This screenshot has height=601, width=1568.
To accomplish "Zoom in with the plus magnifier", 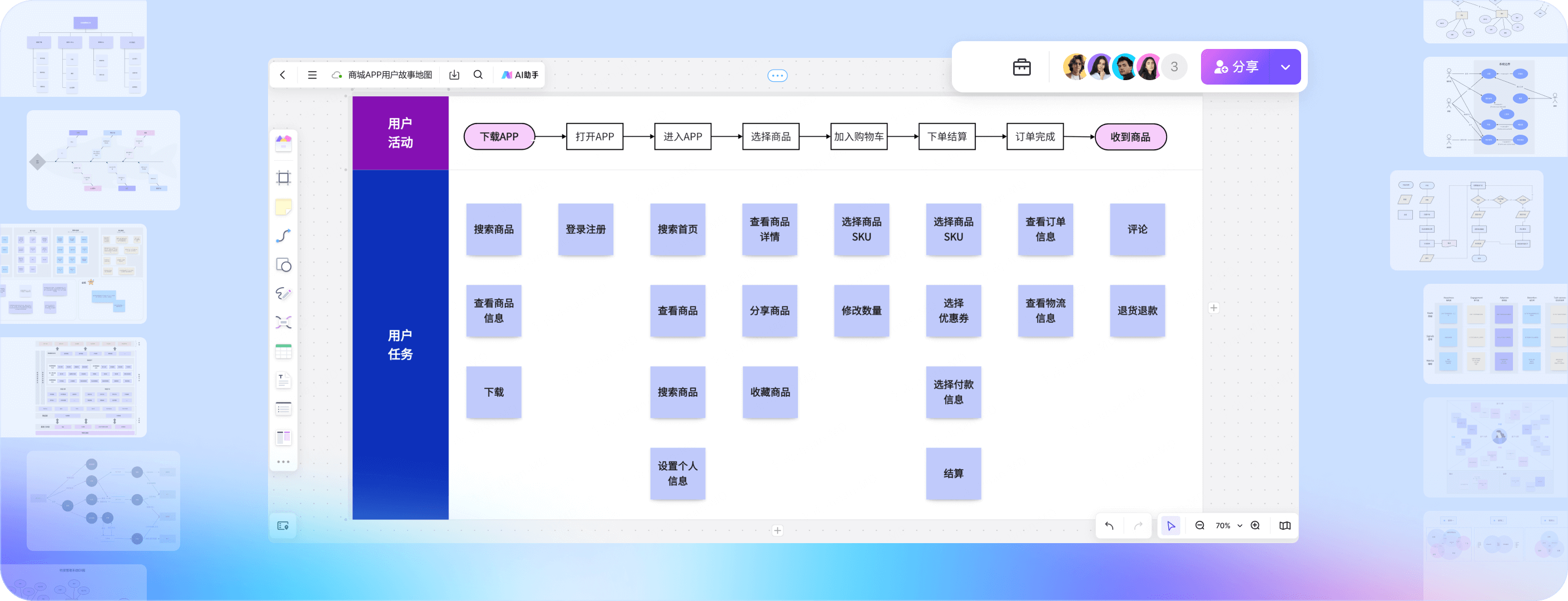I will click(x=1255, y=525).
